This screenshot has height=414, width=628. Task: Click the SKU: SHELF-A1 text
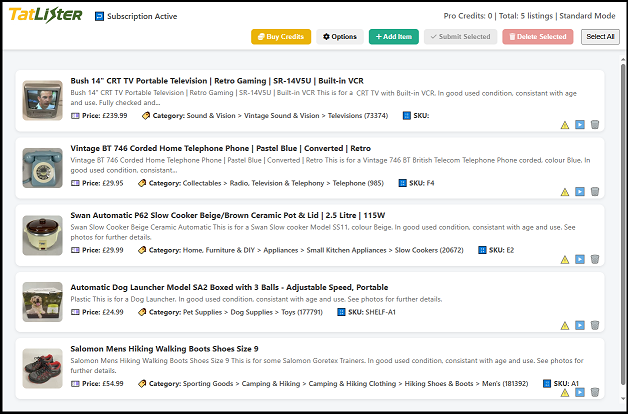372,312
